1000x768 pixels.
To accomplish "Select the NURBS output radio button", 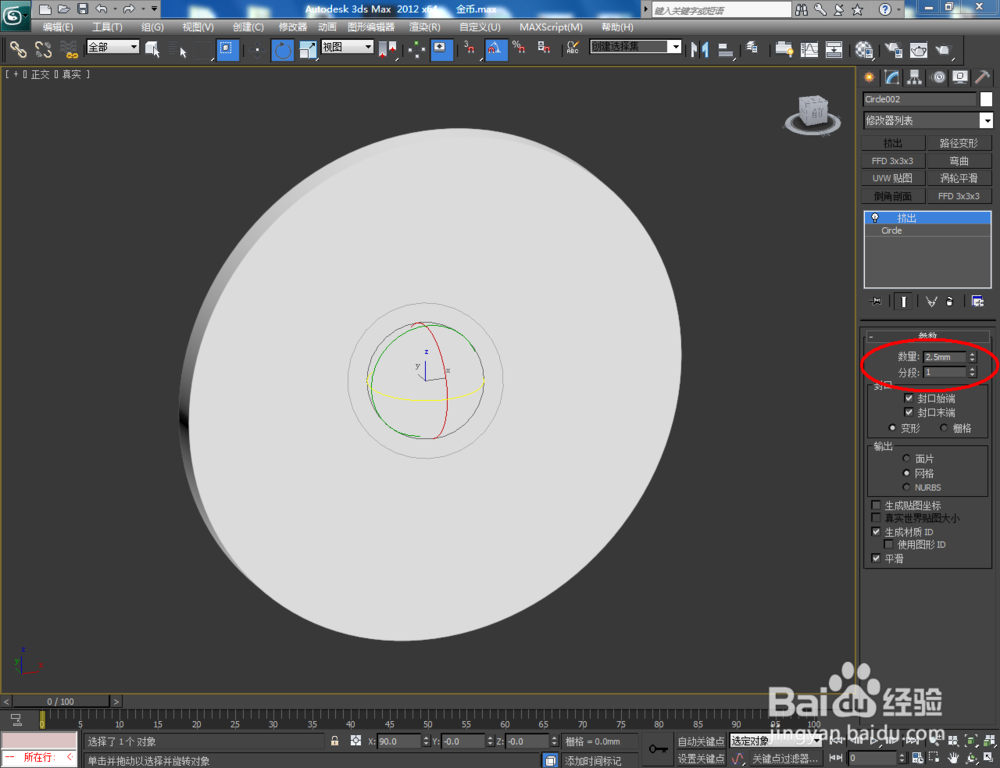I will (906, 487).
